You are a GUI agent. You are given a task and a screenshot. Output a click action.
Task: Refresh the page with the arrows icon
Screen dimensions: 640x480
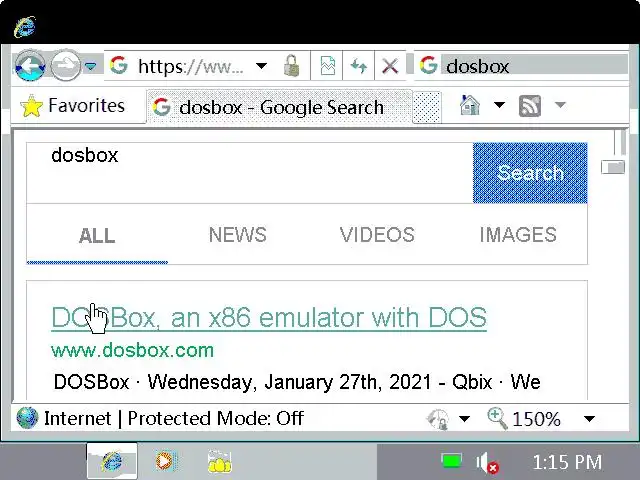pyautogui.click(x=359, y=66)
